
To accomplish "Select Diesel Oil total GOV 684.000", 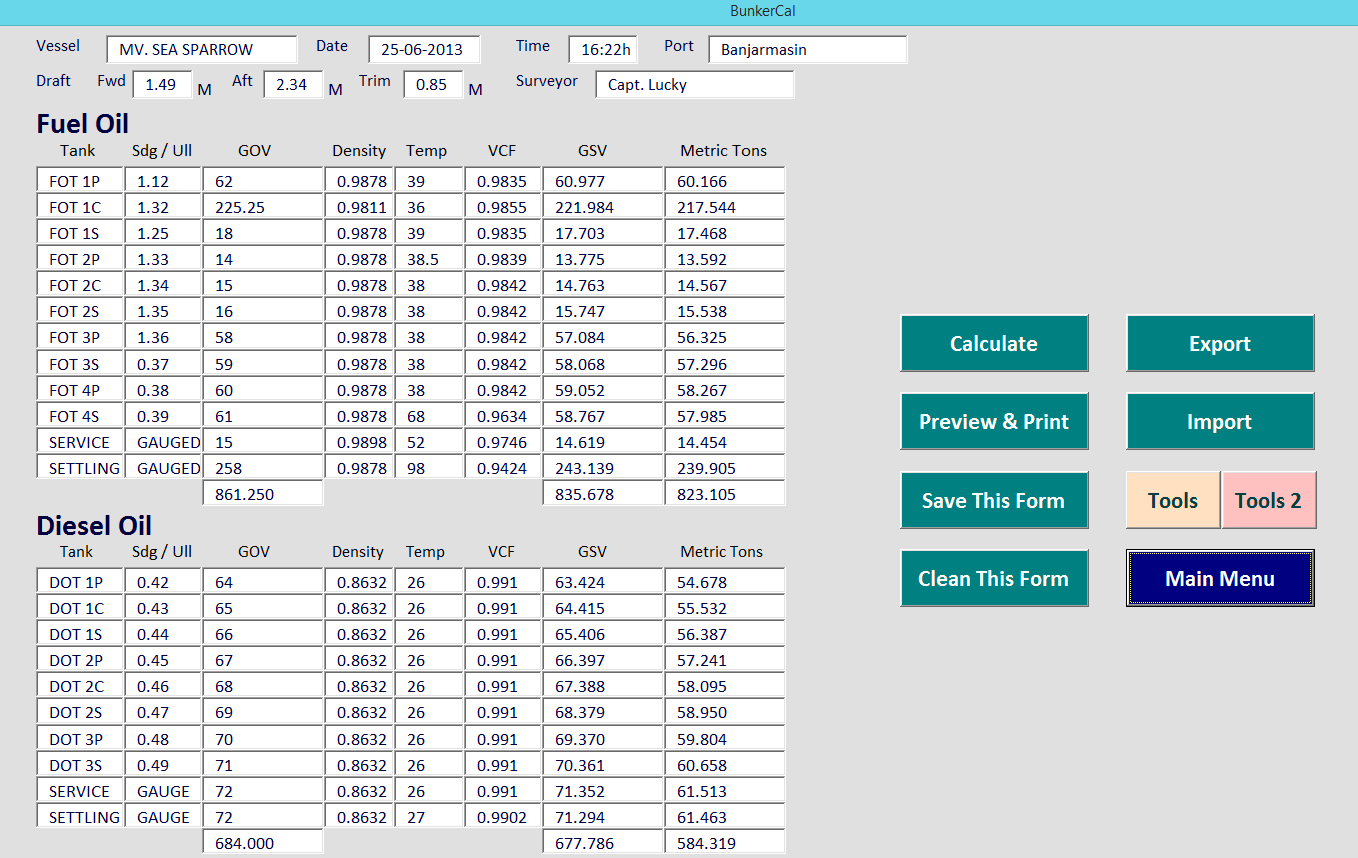I will coord(263,843).
